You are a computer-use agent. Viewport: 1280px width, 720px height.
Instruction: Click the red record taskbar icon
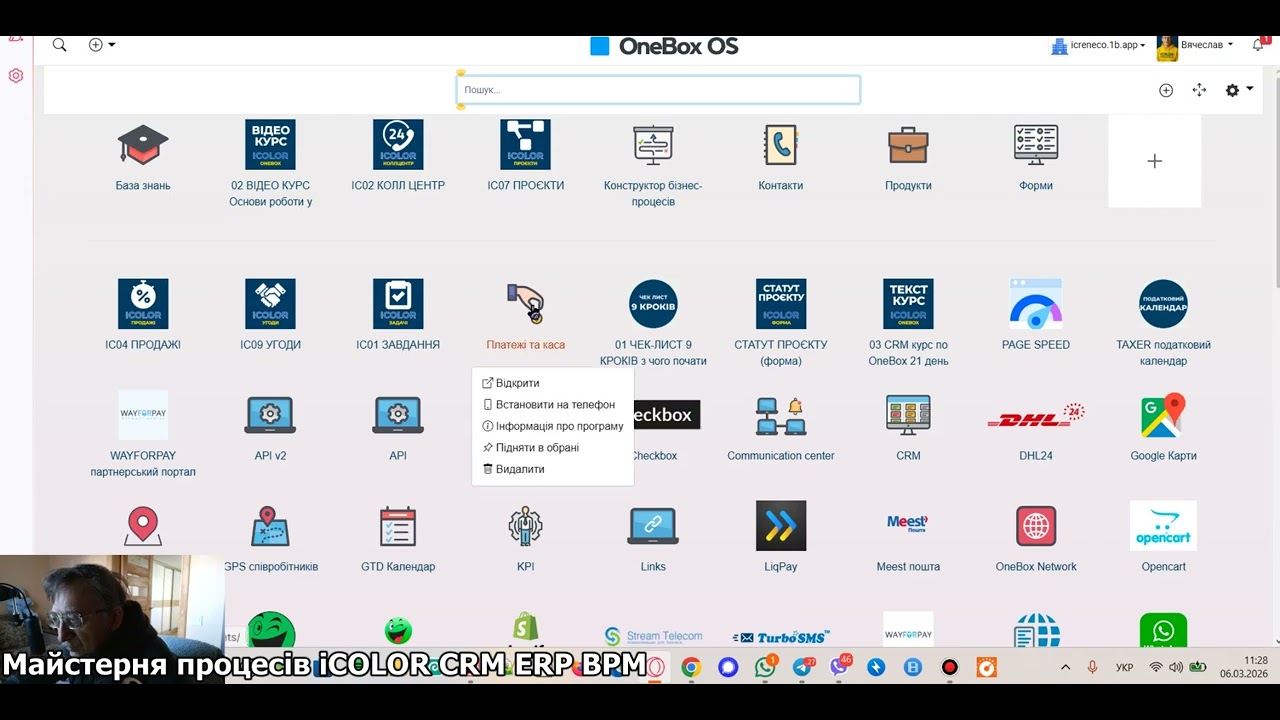click(x=950, y=667)
